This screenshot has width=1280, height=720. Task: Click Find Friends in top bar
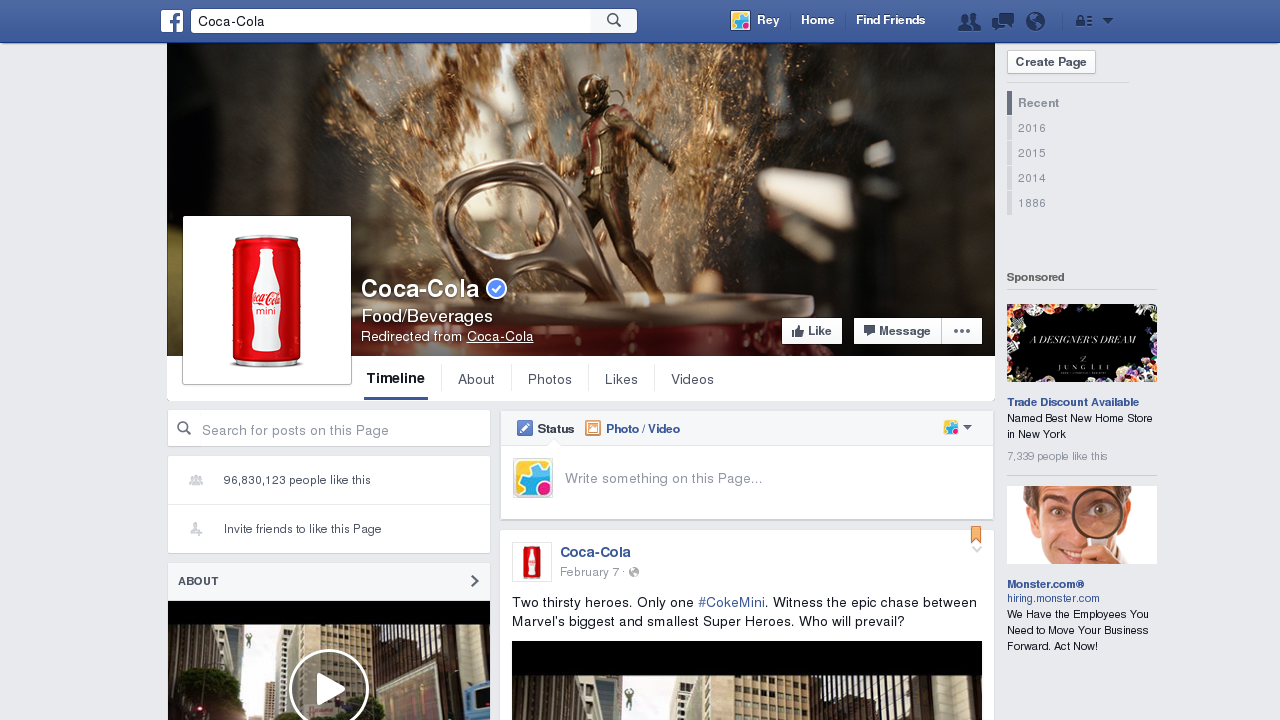coord(891,20)
